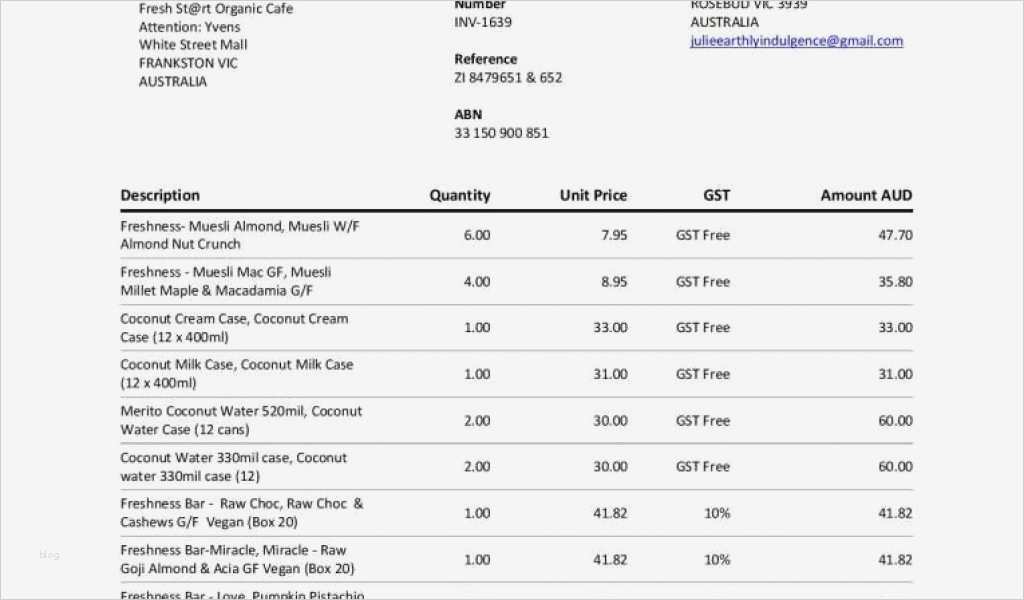Image resolution: width=1024 pixels, height=600 pixels.
Task: Click the Description column header
Action: pyautogui.click(x=160, y=195)
